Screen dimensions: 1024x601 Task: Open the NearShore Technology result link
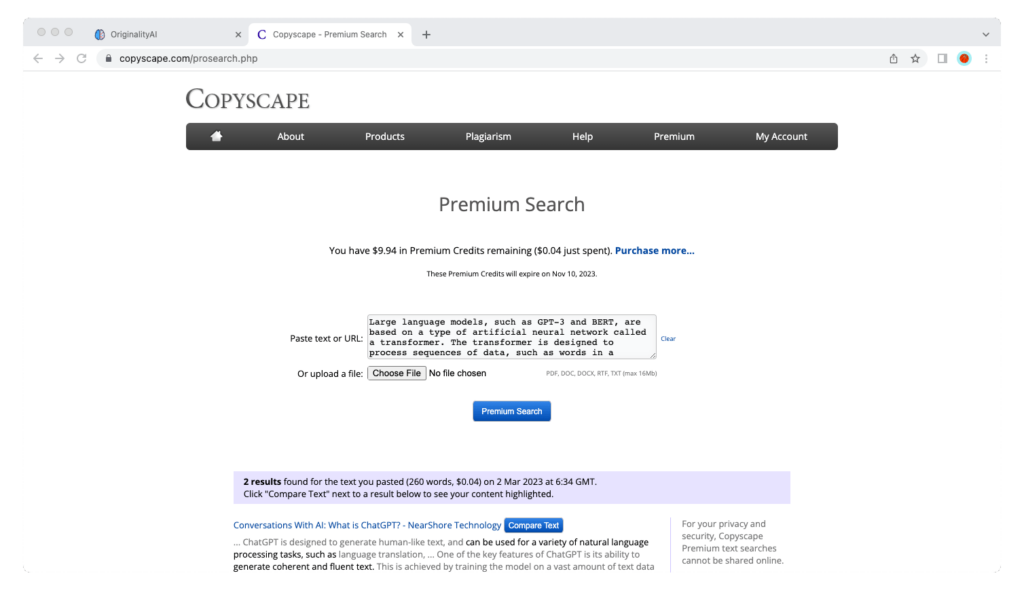(x=367, y=525)
